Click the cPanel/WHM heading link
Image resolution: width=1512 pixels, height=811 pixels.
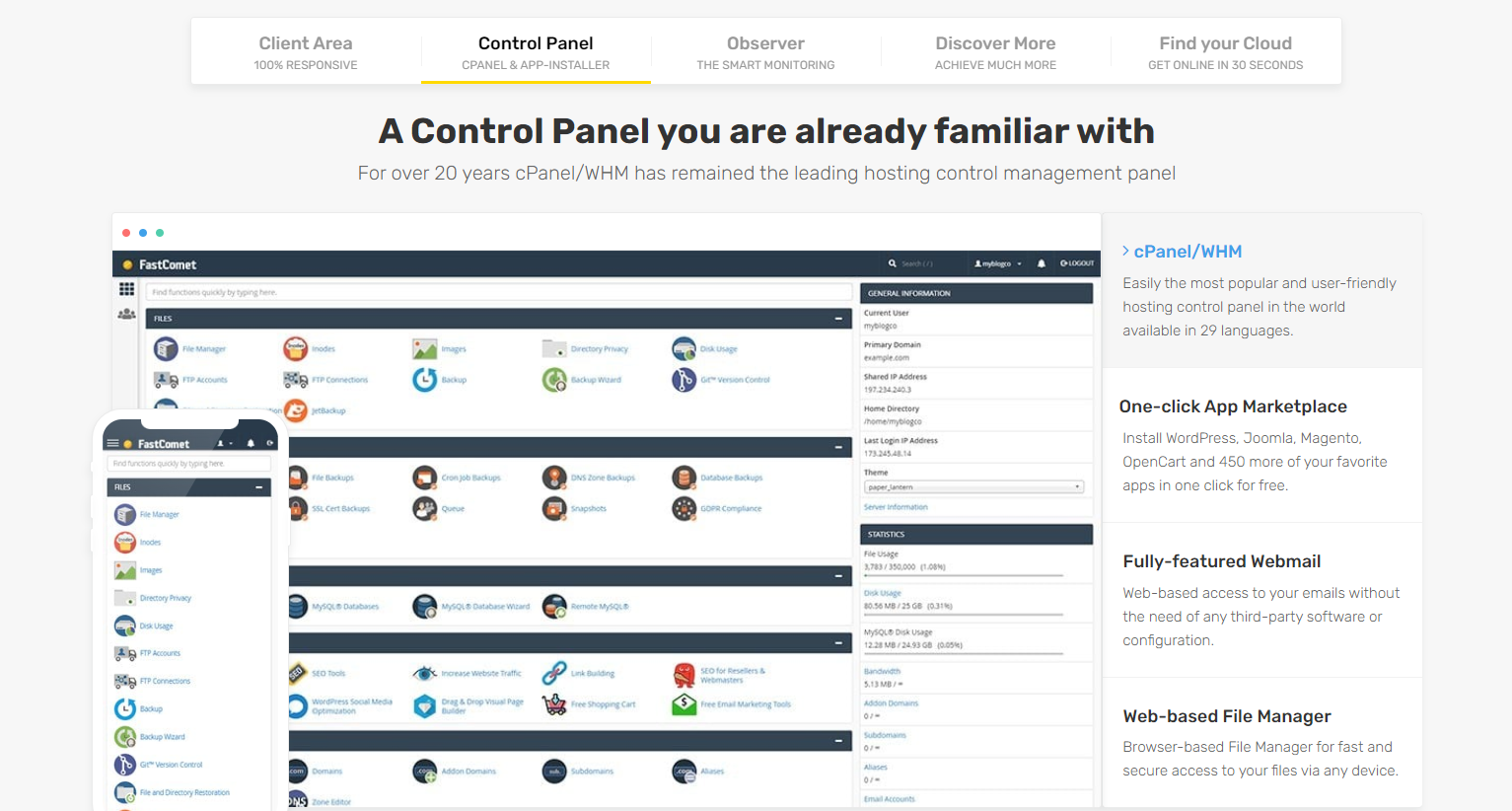1188,252
